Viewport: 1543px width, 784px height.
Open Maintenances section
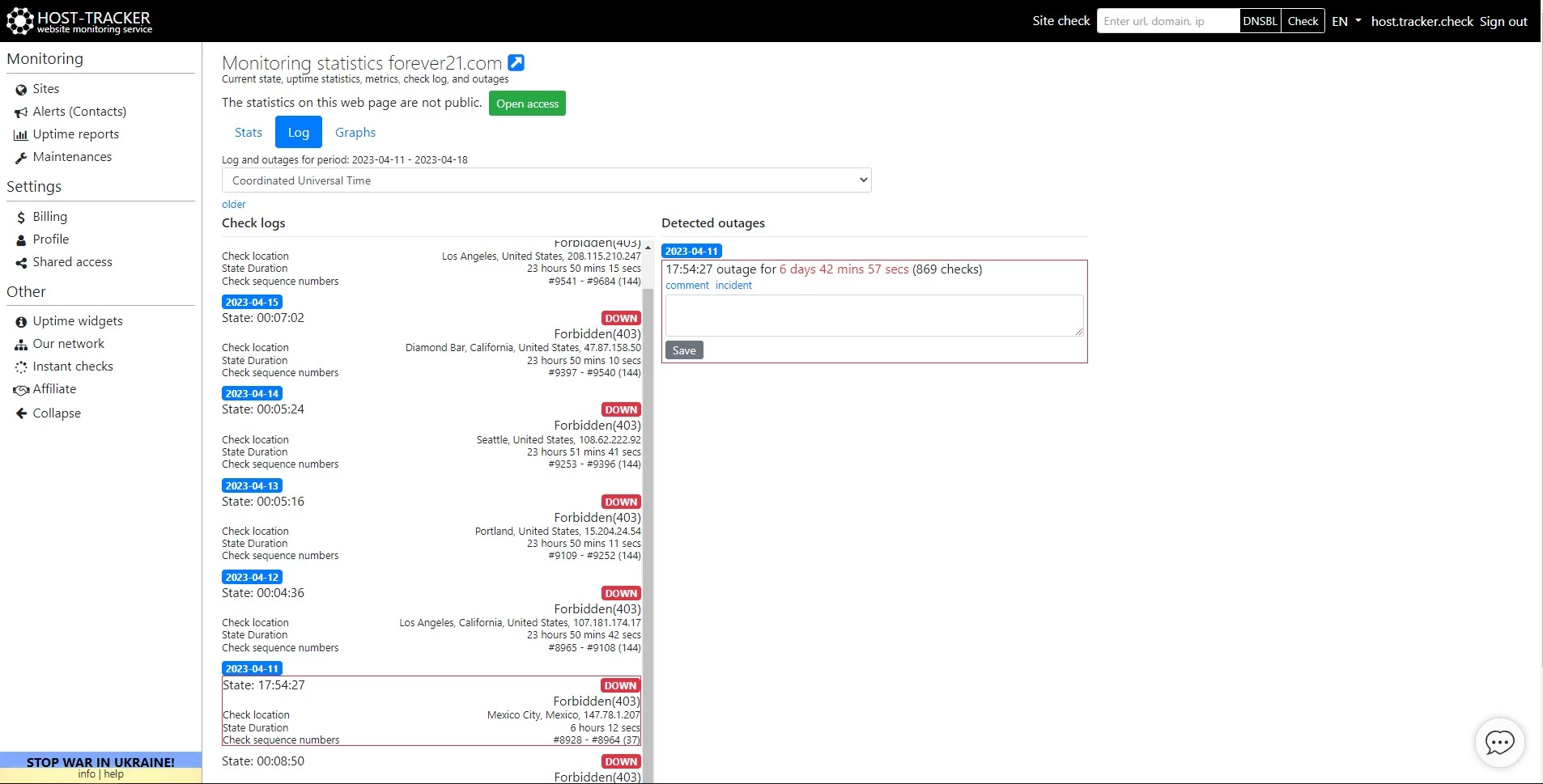pos(72,157)
